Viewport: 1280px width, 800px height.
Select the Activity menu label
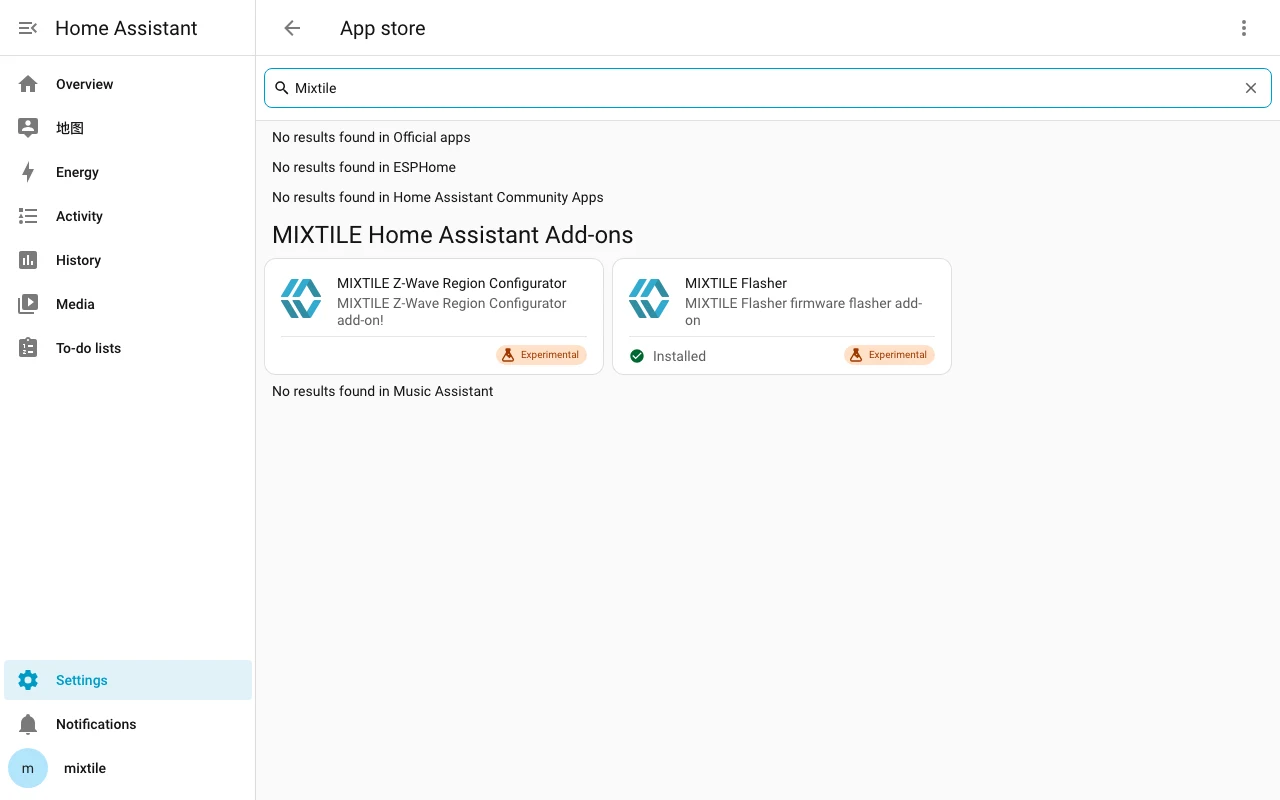coord(79,216)
